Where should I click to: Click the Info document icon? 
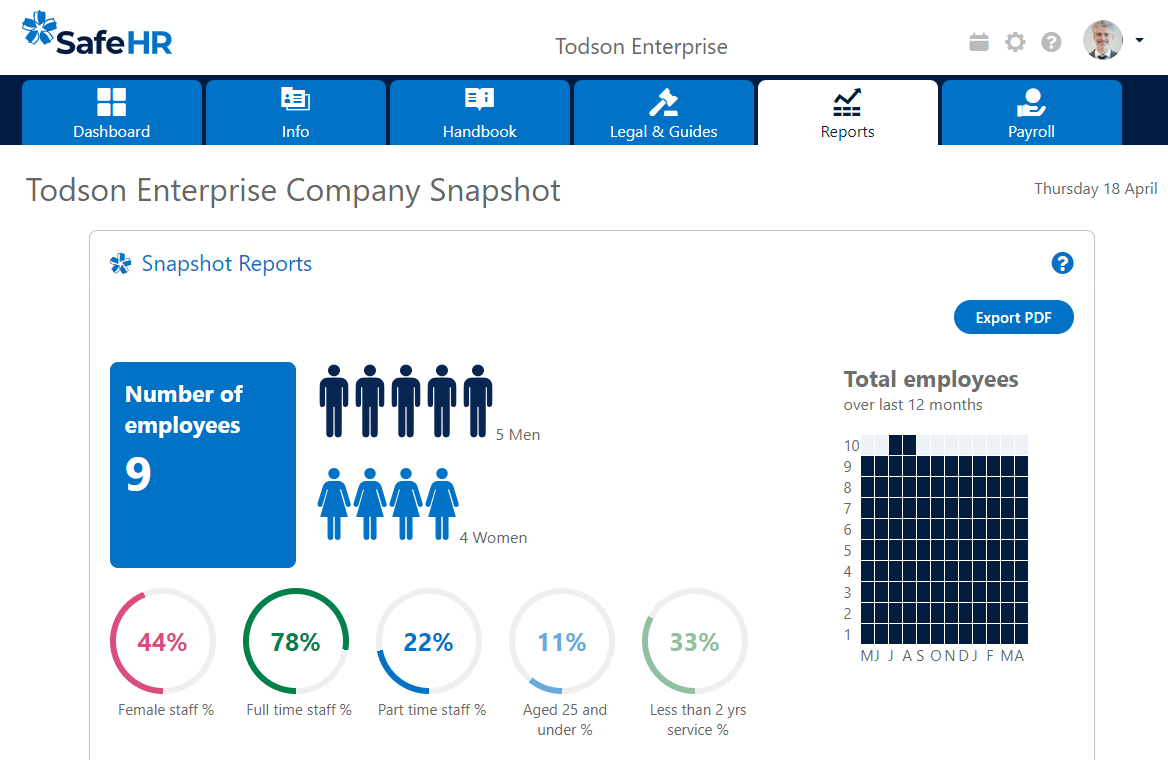coord(295,99)
